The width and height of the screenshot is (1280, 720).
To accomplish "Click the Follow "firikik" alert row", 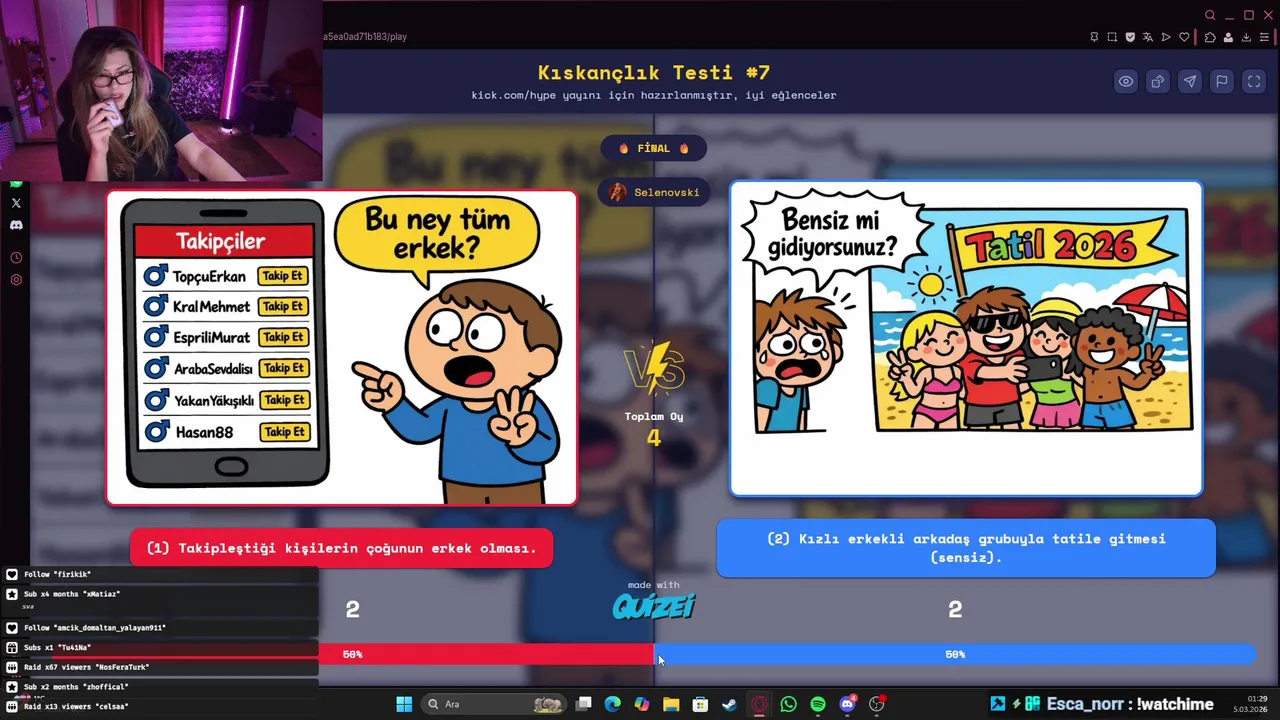I will pos(160,574).
